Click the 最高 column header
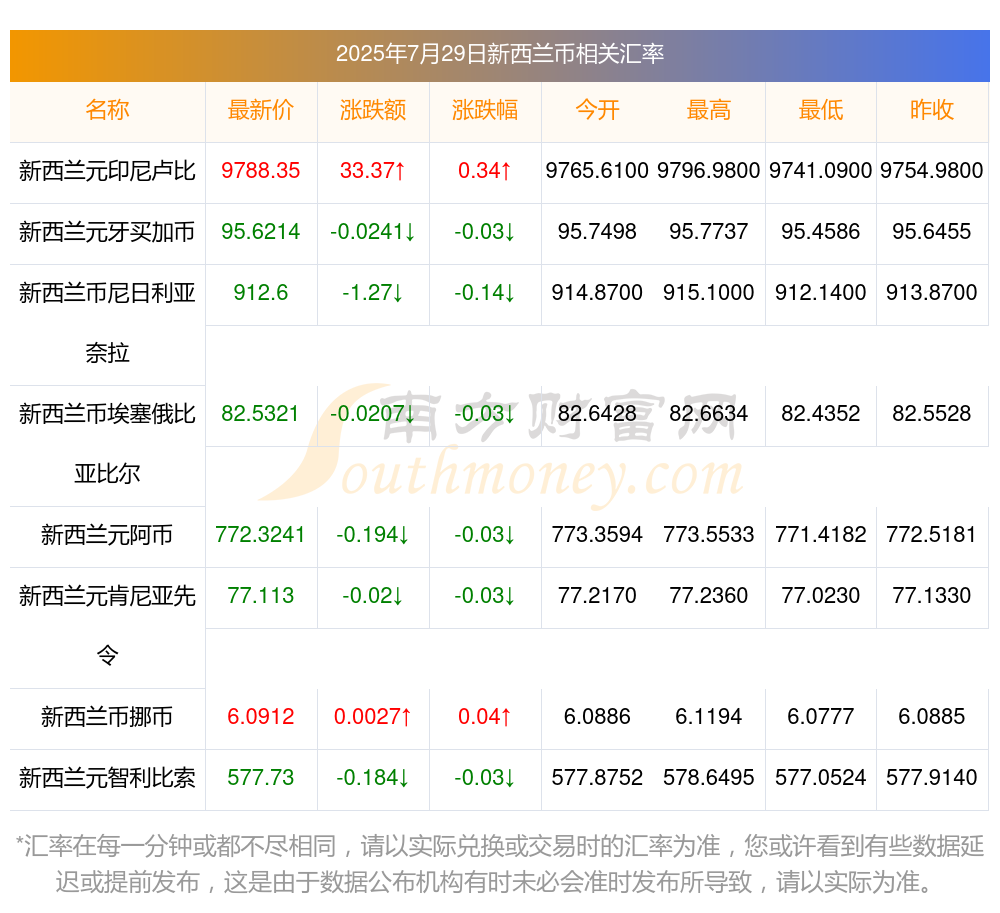1000x913 pixels. 709,110
